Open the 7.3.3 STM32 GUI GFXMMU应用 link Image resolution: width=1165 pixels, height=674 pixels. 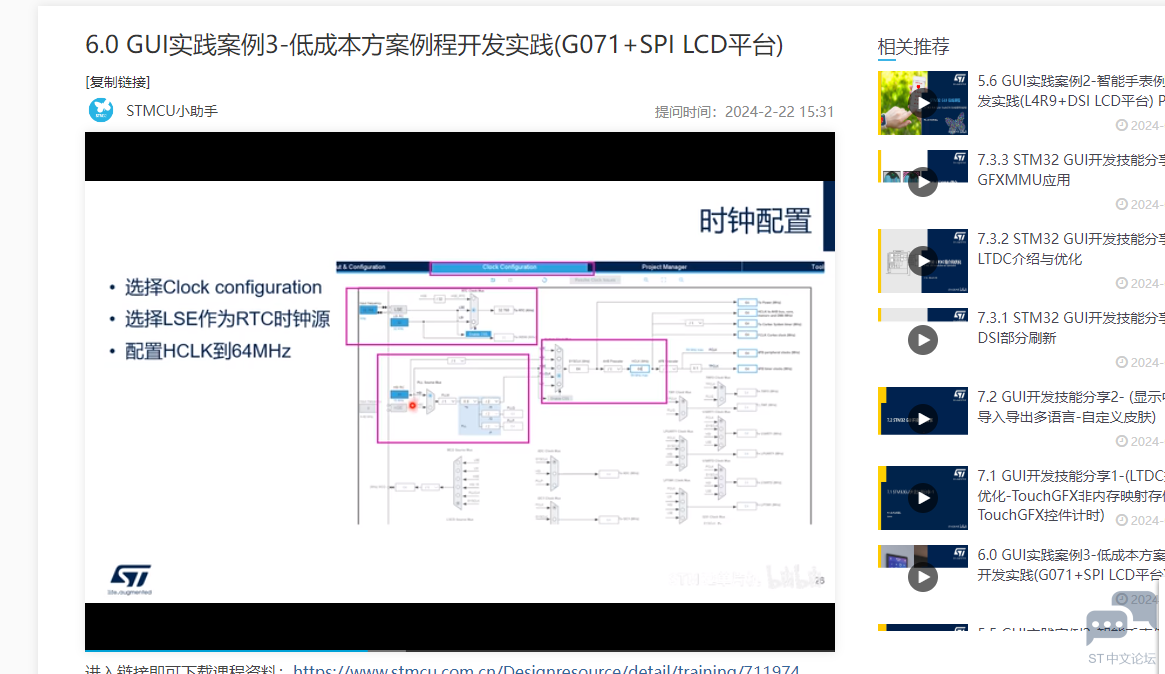[x=1071, y=169]
